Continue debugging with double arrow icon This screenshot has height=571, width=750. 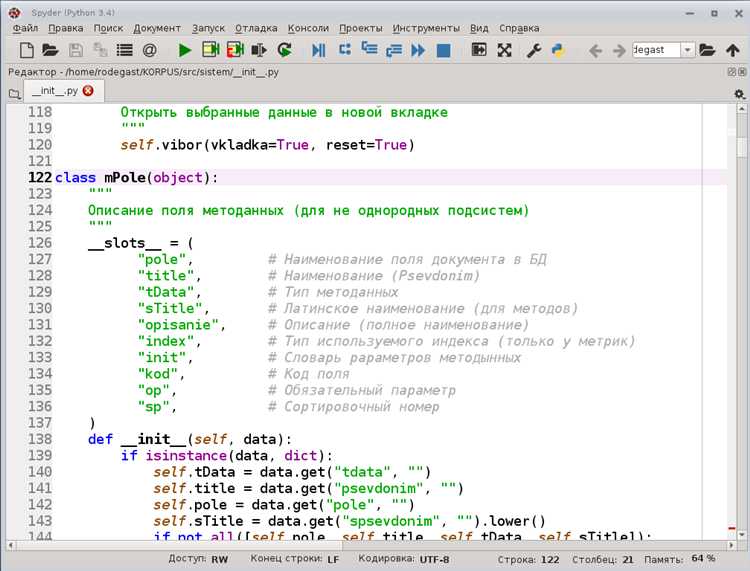418,50
